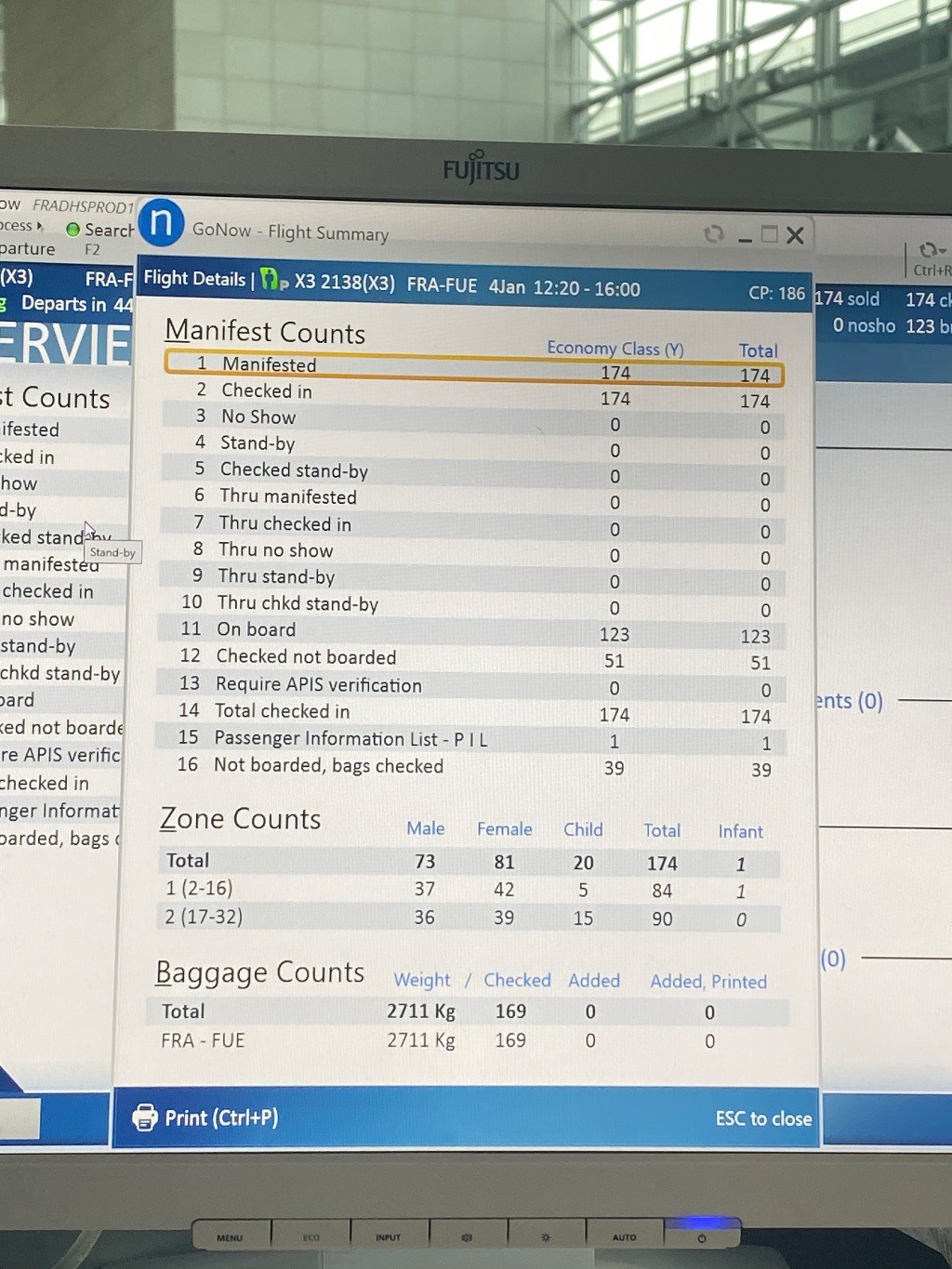The height and width of the screenshot is (1269, 952).
Task: Click the Not boarded, bags checked row
Action: (x=474, y=766)
